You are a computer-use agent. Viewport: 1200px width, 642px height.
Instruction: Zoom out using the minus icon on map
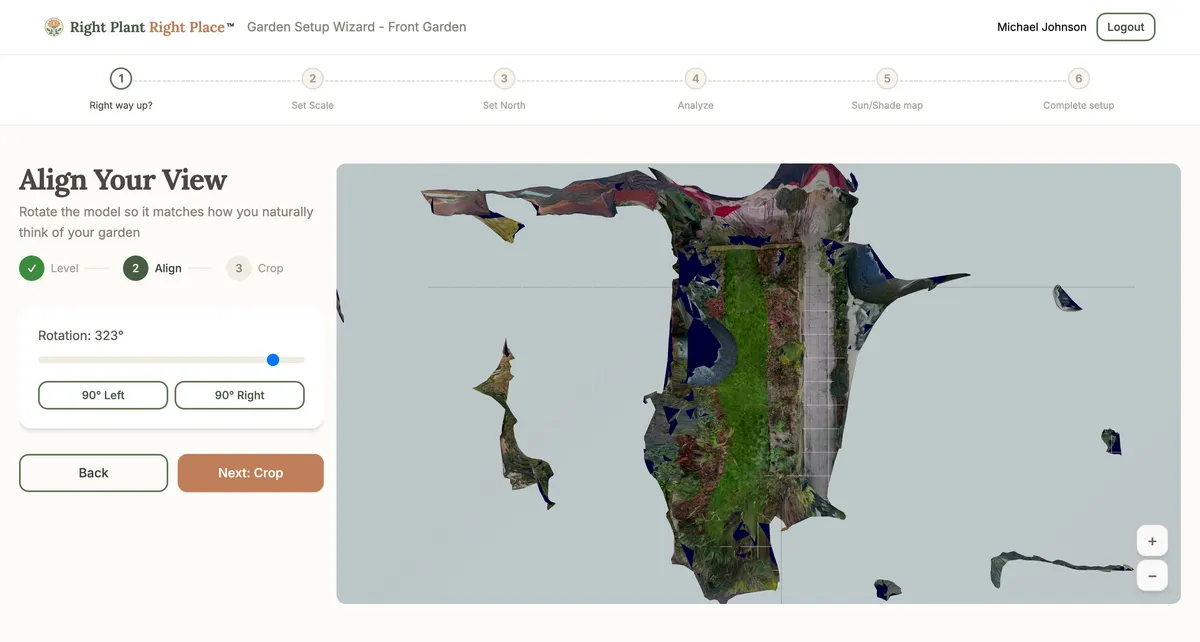[x=1152, y=575]
